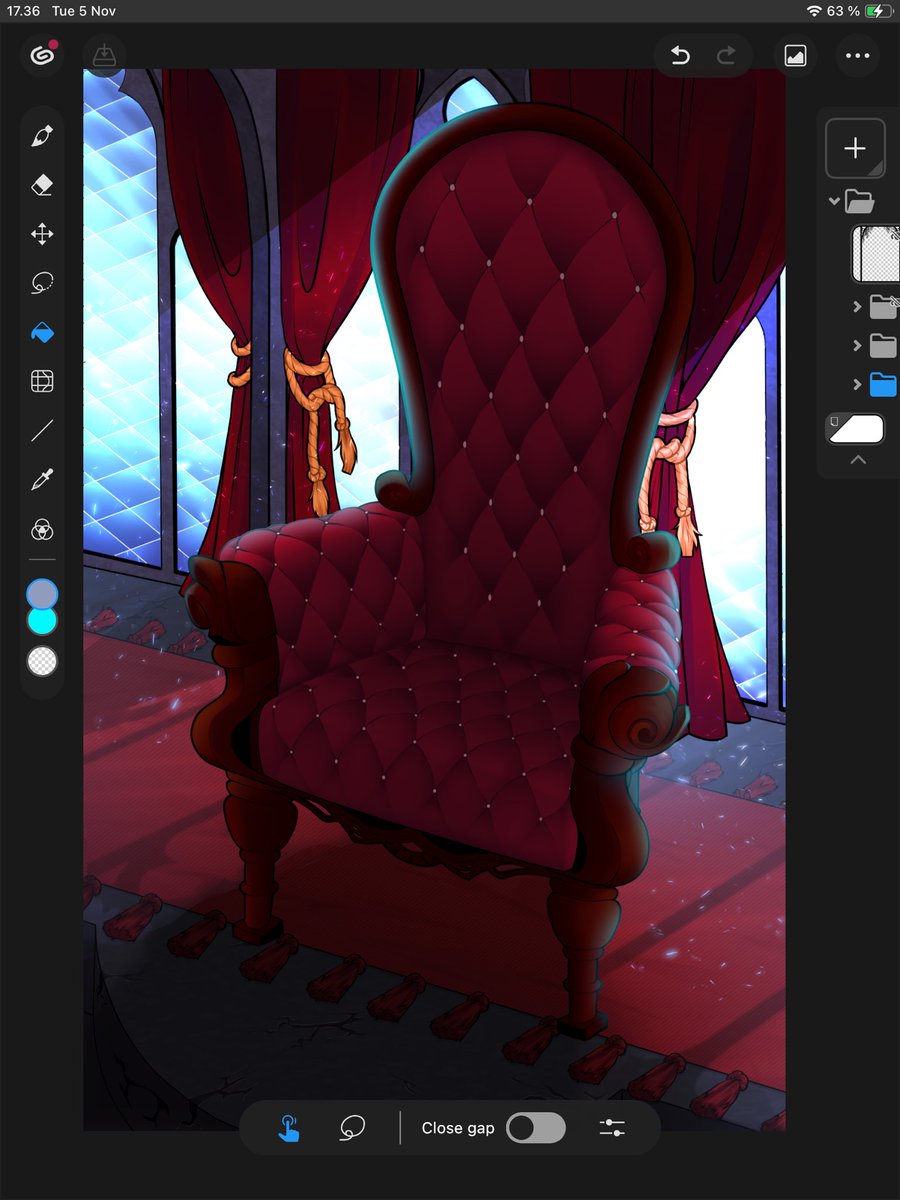Image resolution: width=900 pixels, height=1200 pixels.
Task: Switch fill mode to tap fill
Action: click(x=288, y=1128)
